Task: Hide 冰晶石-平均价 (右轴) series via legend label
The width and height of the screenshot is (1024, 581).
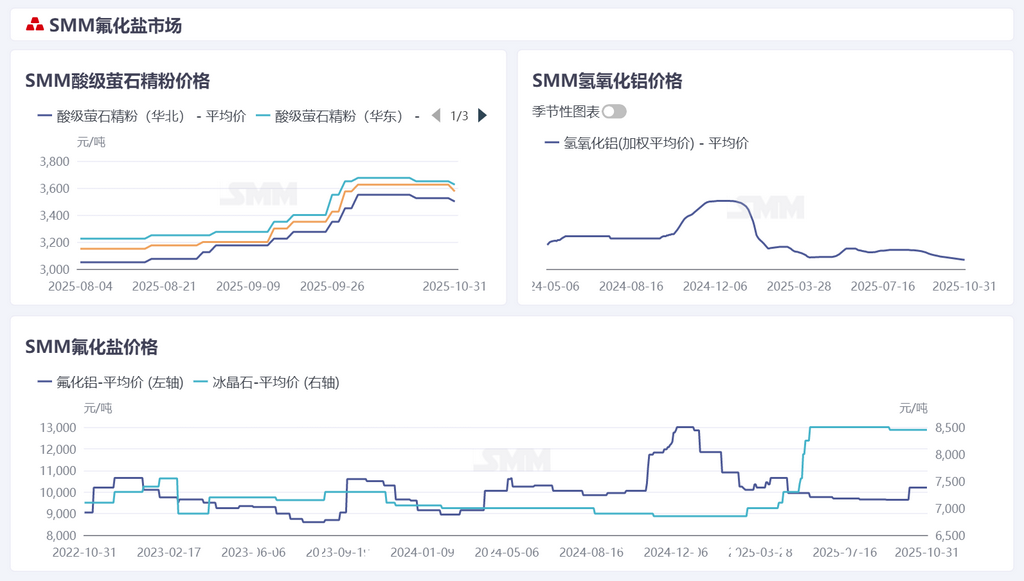Action: point(275,382)
